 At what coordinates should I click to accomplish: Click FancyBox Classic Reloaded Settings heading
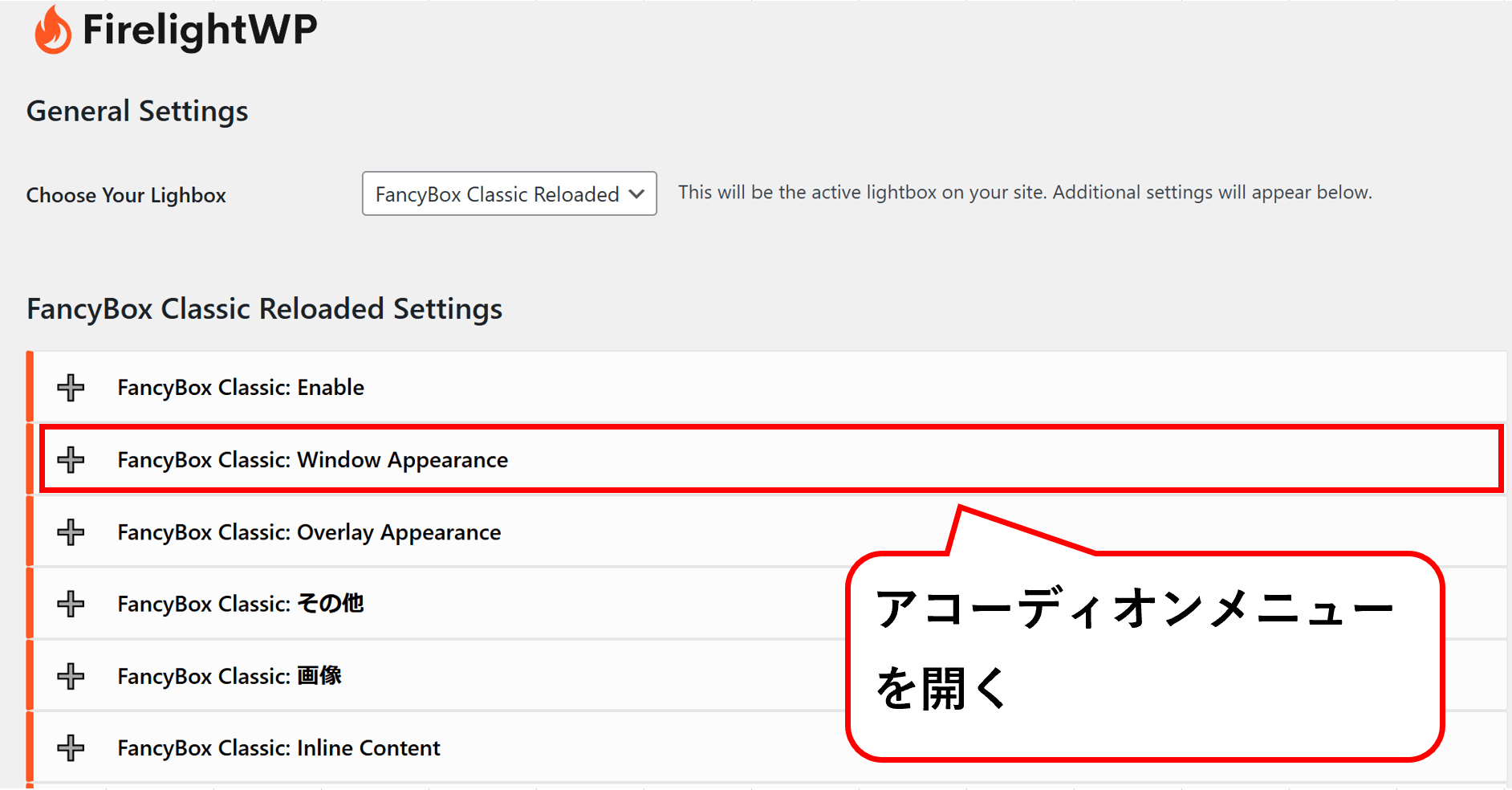coord(265,309)
